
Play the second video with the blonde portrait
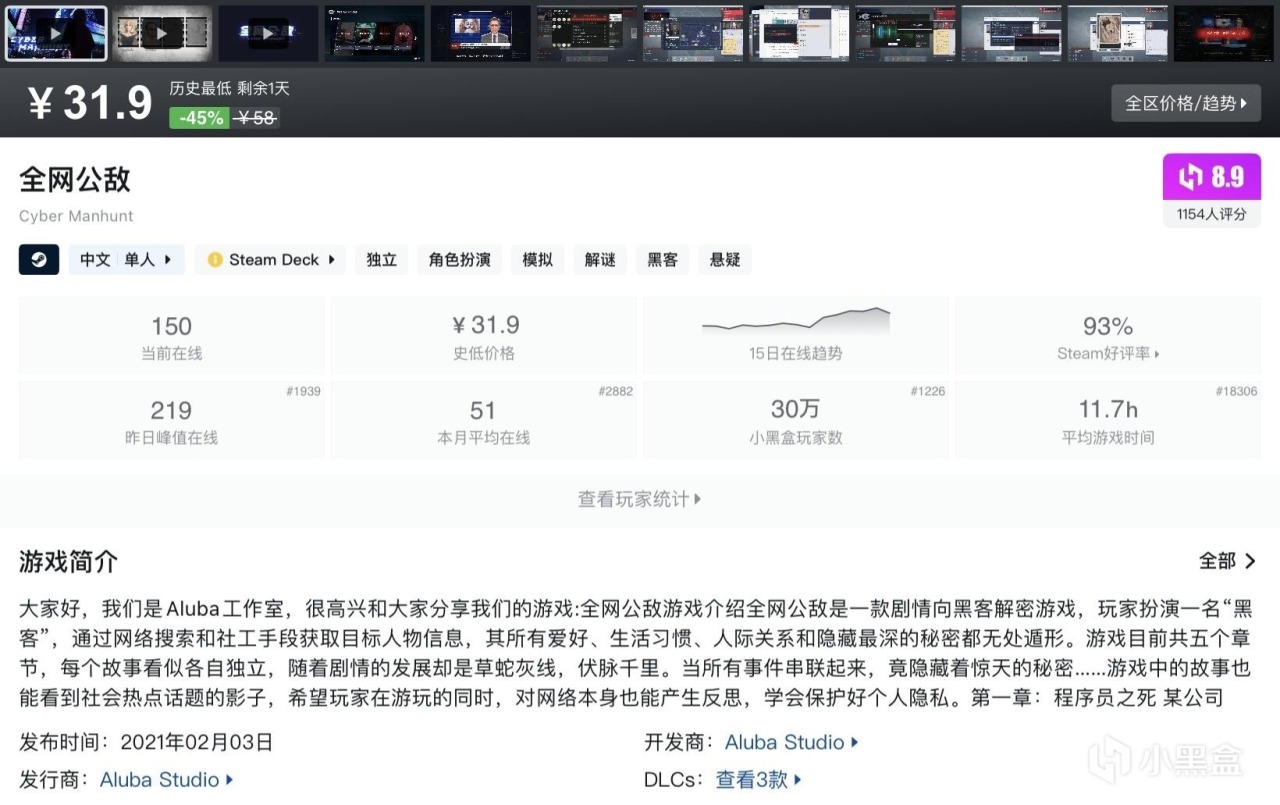pos(162,33)
